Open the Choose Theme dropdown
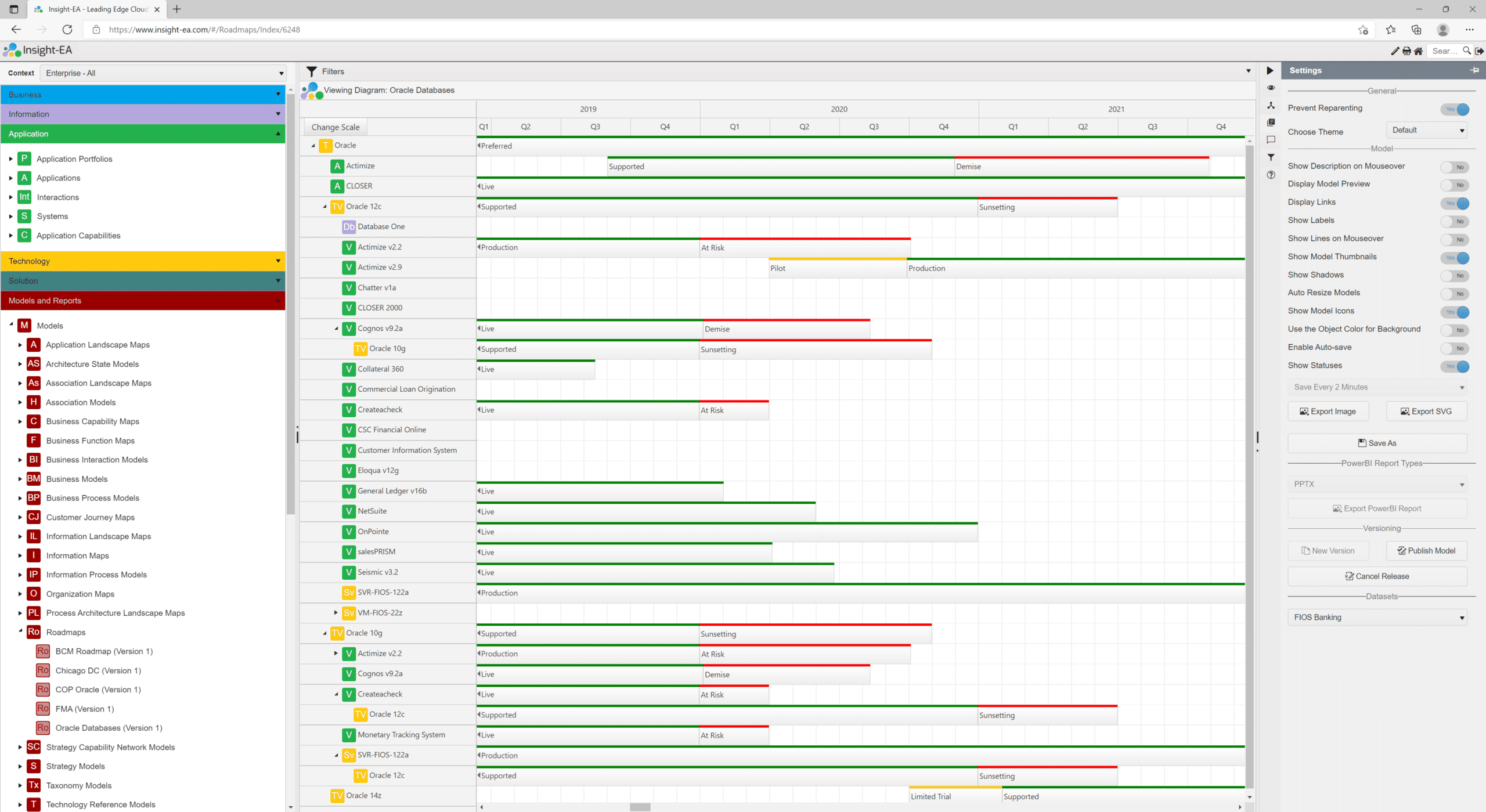1486x812 pixels. point(1427,130)
